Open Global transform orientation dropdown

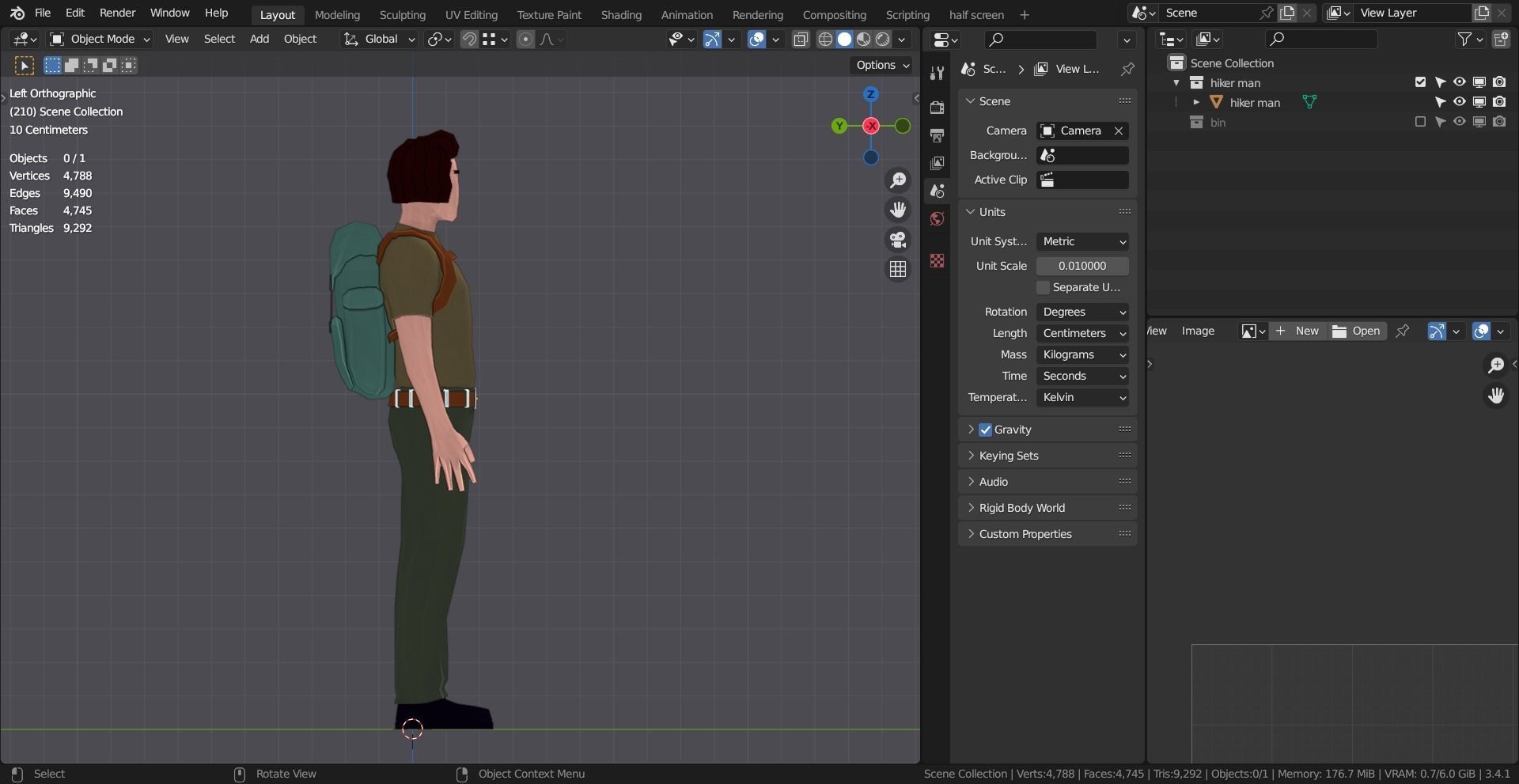click(x=379, y=39)
